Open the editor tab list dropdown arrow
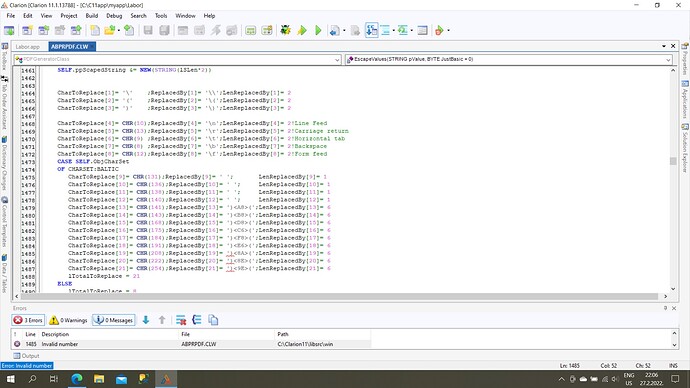 (x=664, y=46)
